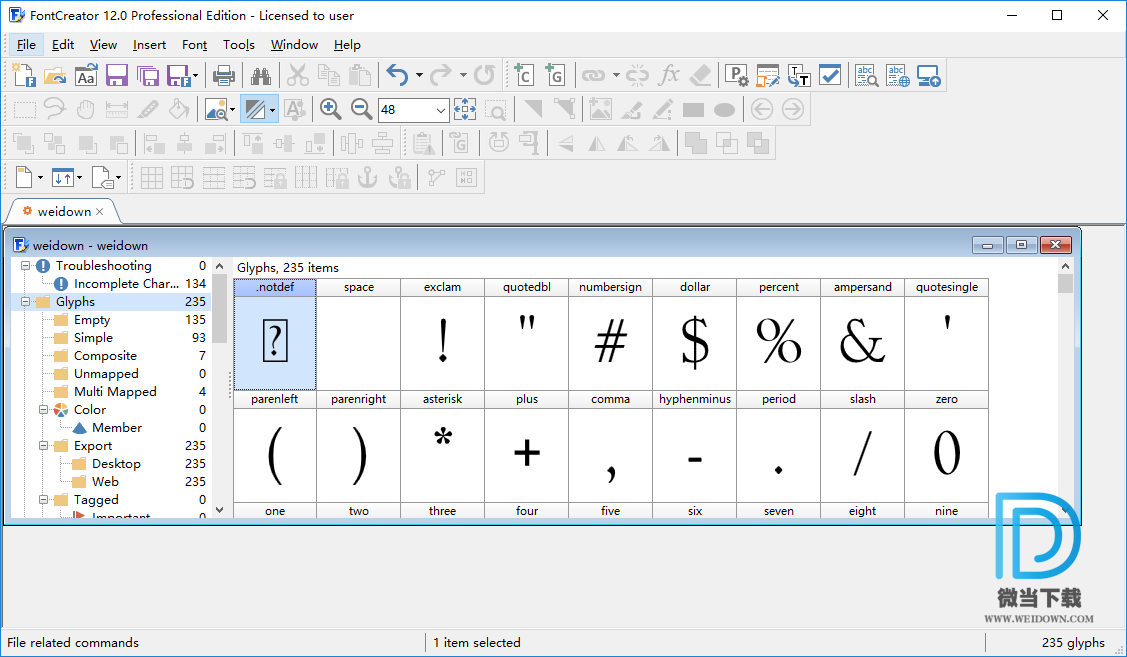Click the Print icon in the toolbar
This screenshot has width=1127, height=657.
pyautogui.click(x=224, y=75)
